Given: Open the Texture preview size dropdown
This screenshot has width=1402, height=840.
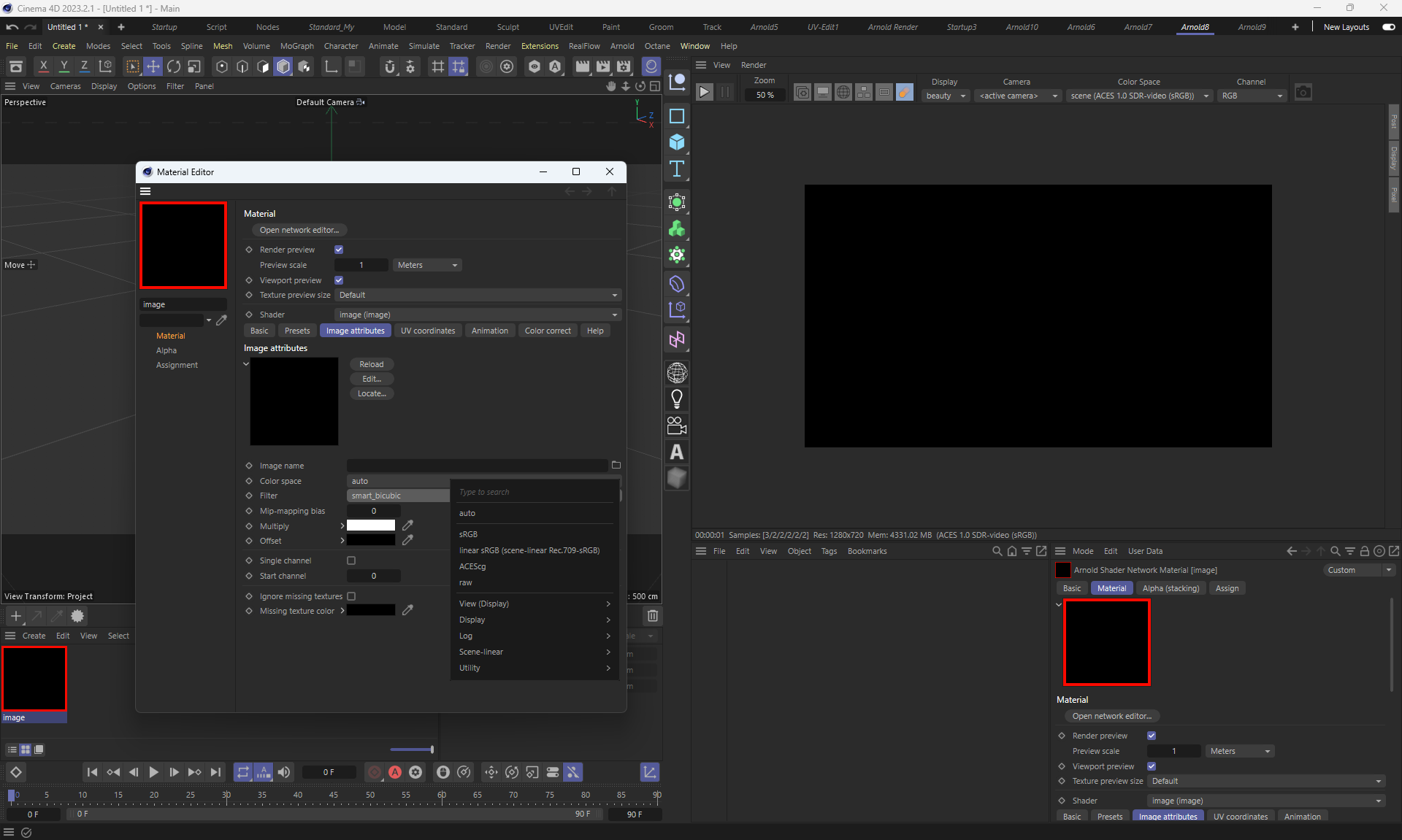Looking at the screenshot, I should [478, 295].
